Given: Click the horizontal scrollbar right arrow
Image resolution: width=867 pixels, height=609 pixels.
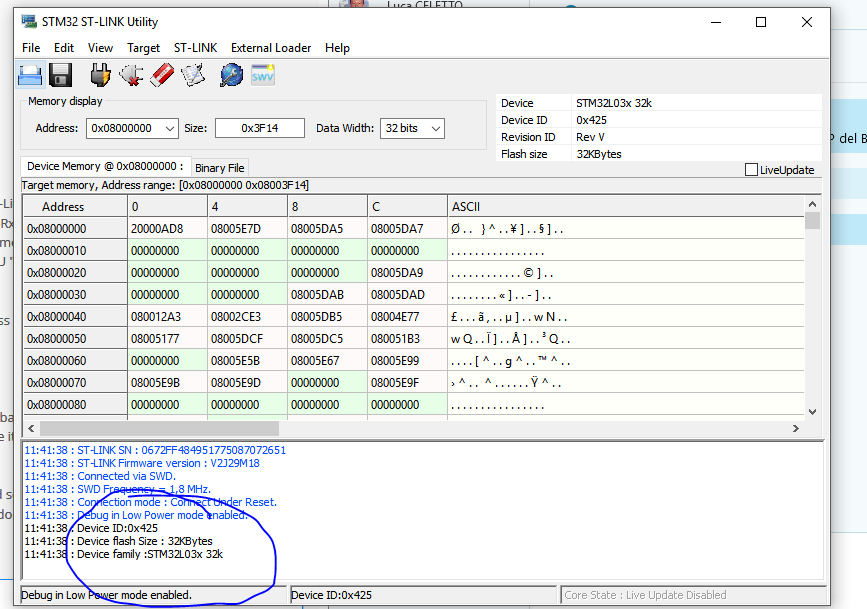Looking at the screenshot, I should 796,429.
